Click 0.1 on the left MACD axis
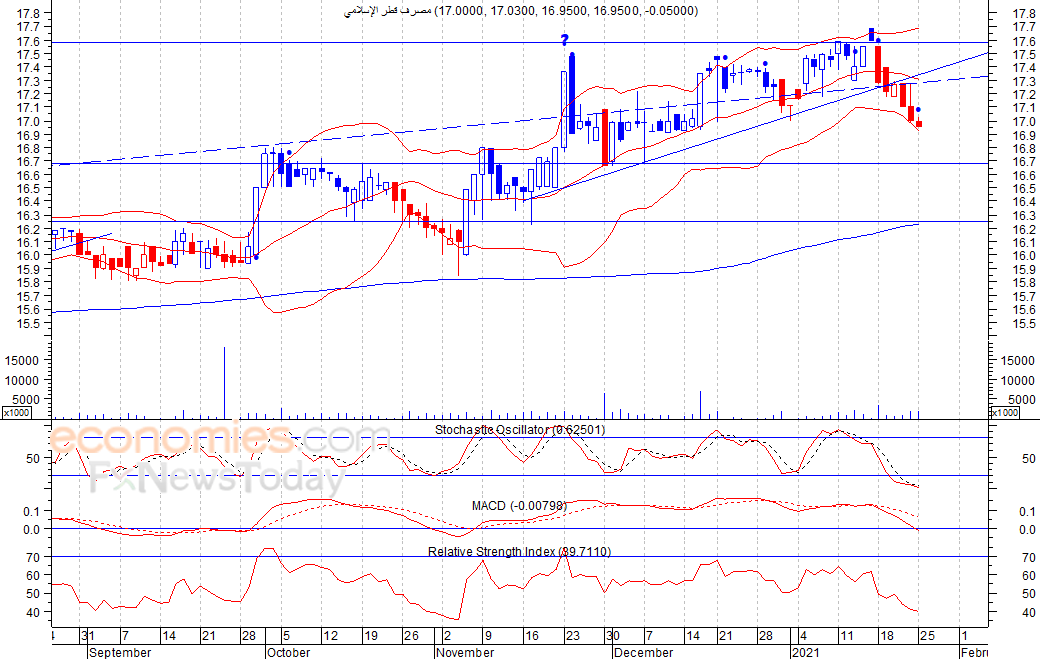 (32, 511)
